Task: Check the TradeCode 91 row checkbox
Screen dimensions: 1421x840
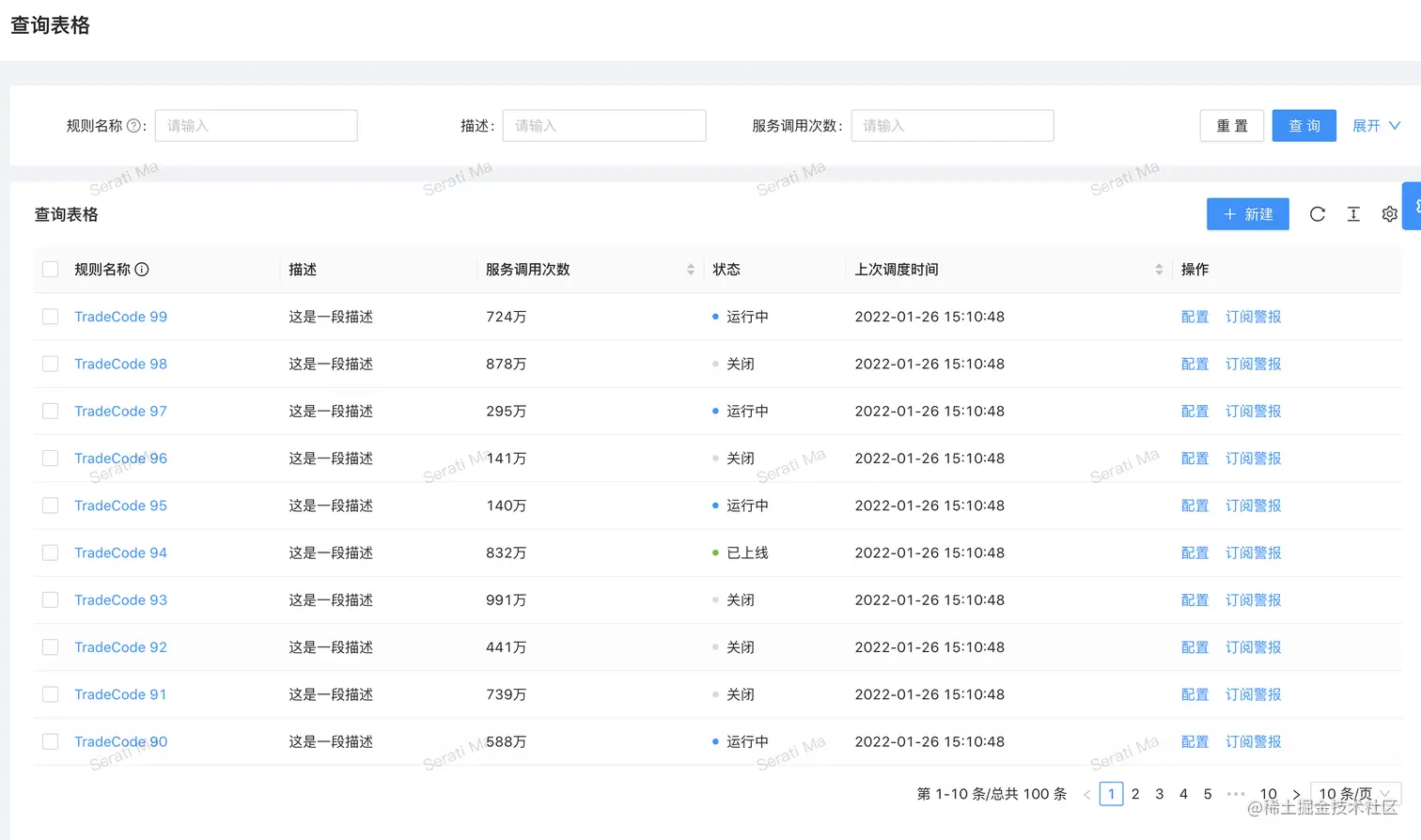Action: pyautogui.click(x=51, y=694)
